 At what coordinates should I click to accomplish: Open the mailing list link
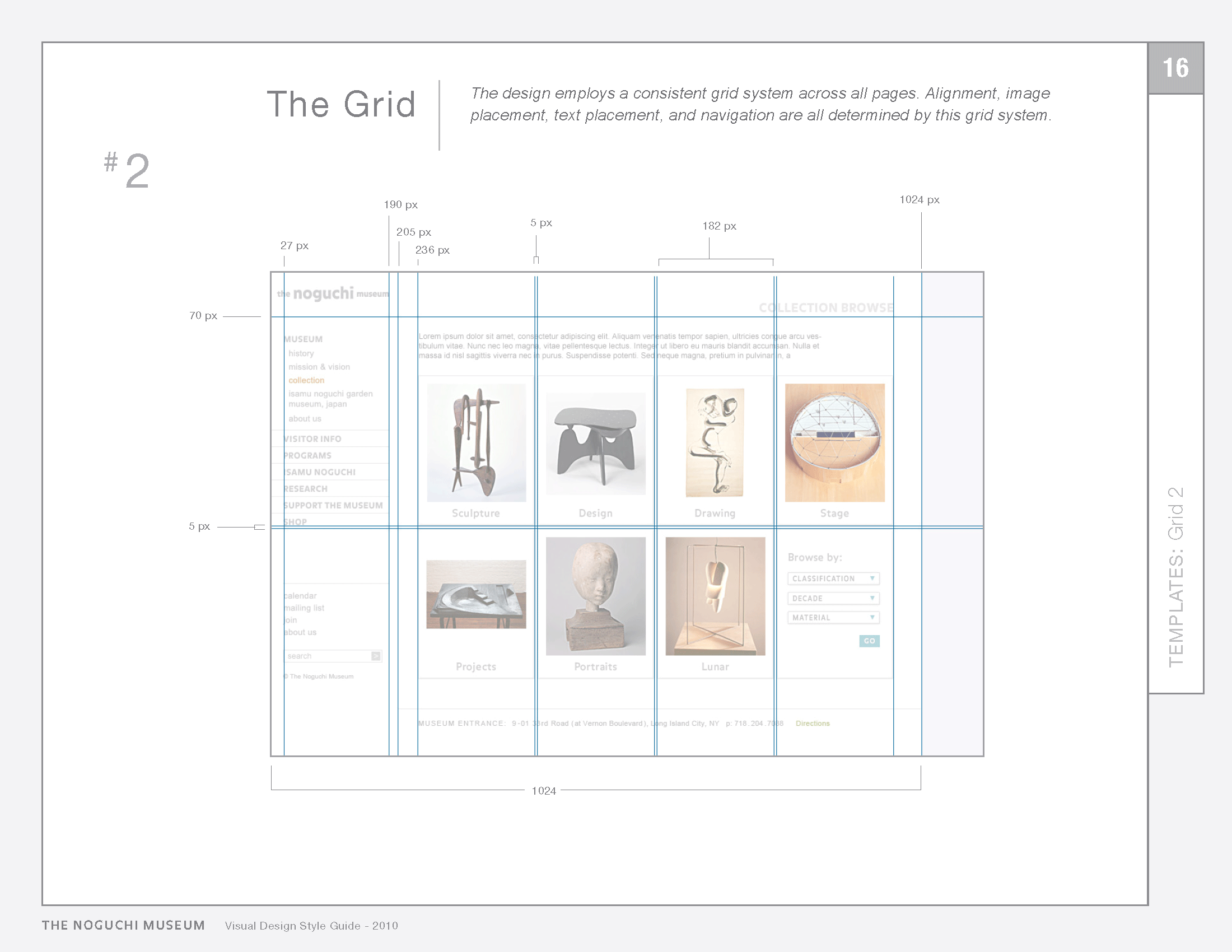point(305,608)
